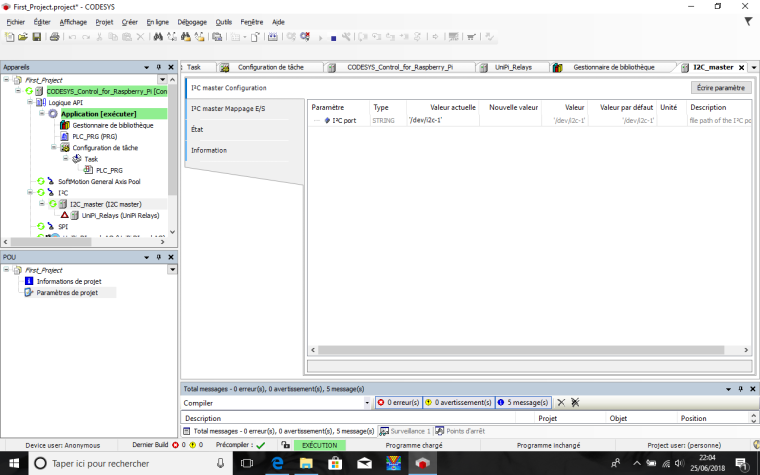Pin the POU panel
Image resolution: width=760 pixels, height=475 pixels.
tap(158, 257)
